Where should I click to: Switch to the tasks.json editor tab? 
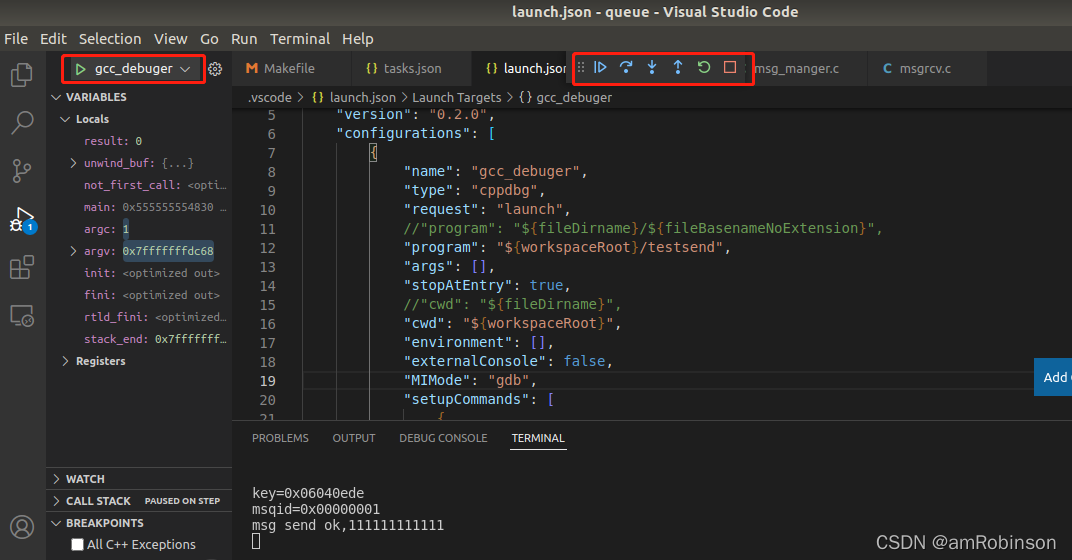(410, 68)
